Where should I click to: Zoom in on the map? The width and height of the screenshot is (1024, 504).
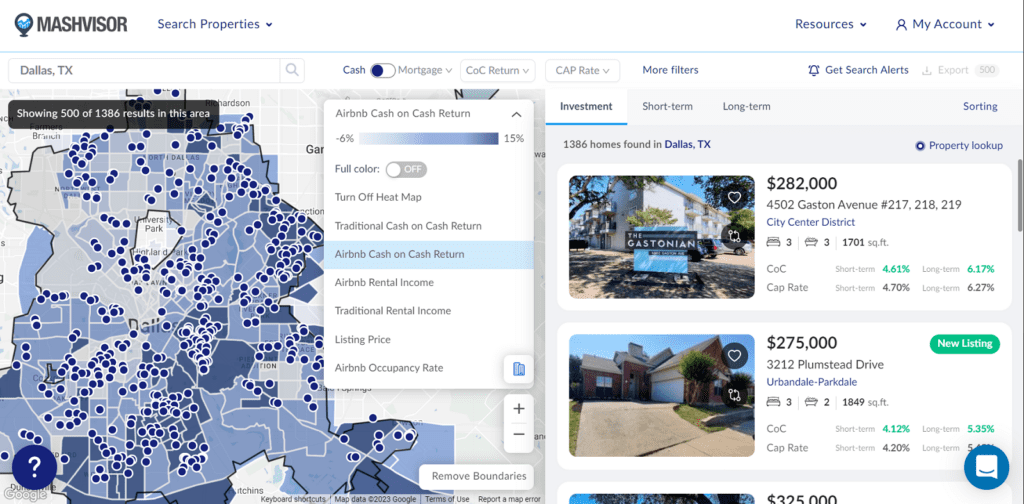(x=519, y=409)
